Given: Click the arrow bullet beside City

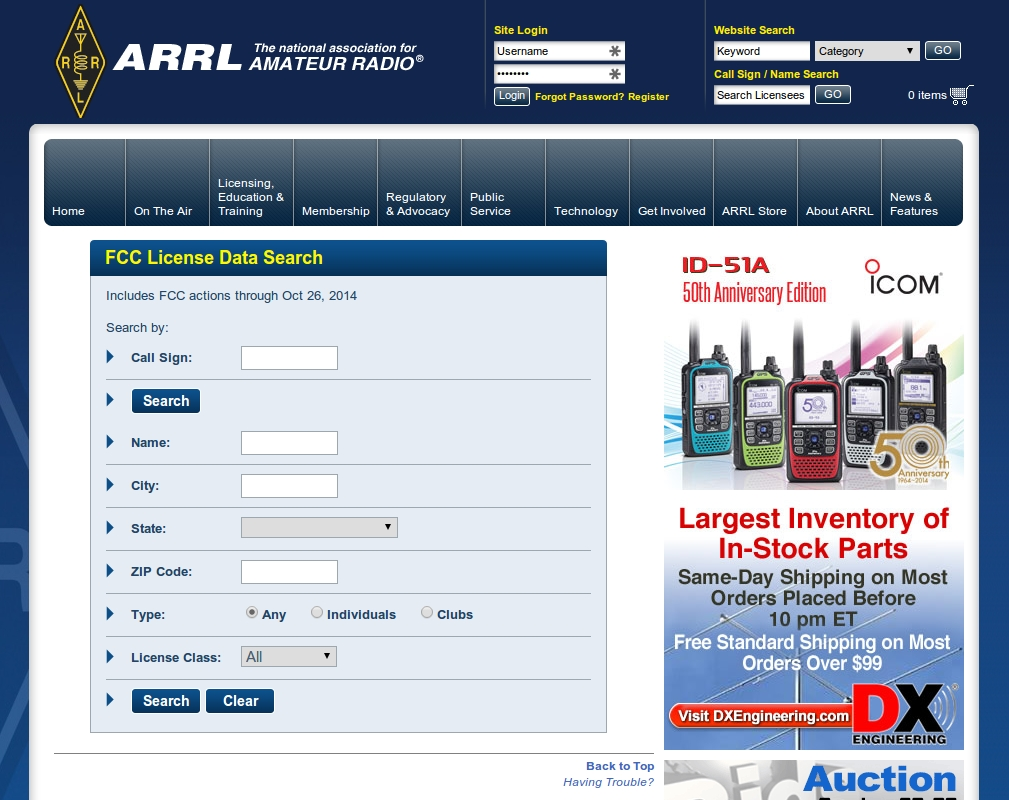Looking at the screenshot, I should click(110, 485).
